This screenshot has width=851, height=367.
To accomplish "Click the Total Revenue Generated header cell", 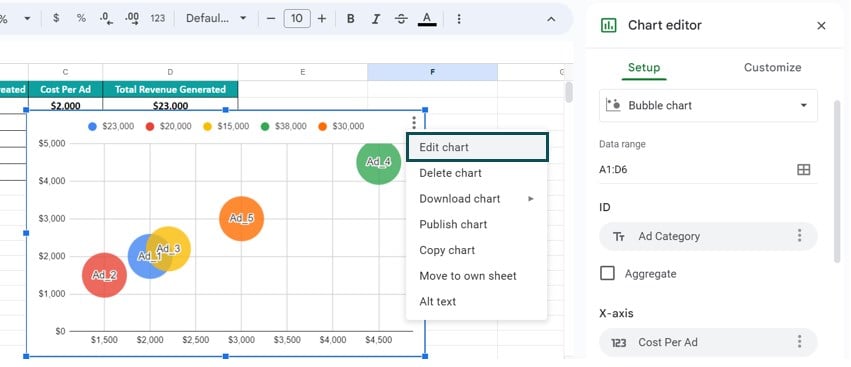I will 170,90.
